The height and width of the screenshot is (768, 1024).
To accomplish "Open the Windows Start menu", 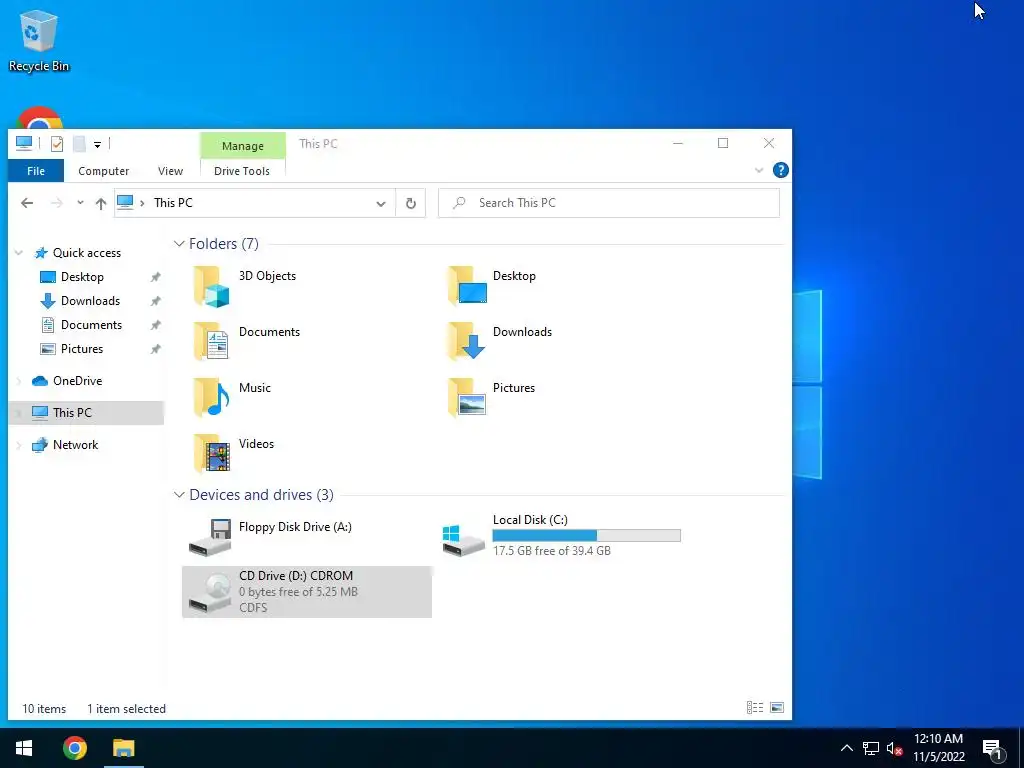I will point(24,748).
